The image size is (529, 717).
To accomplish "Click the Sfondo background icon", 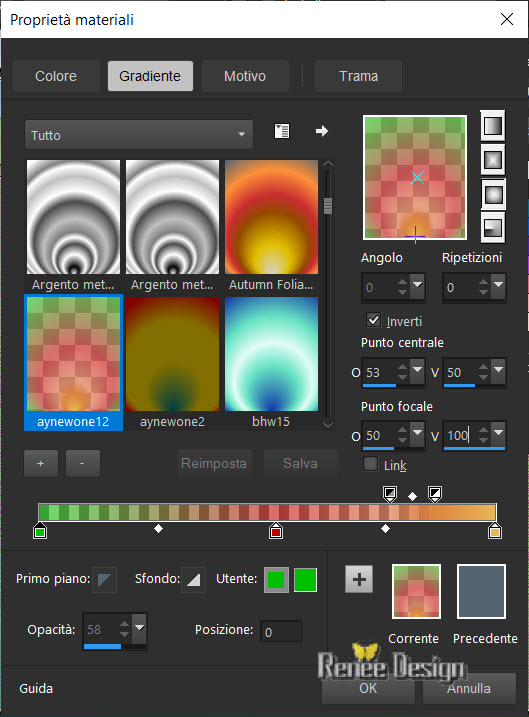I will click(x=193, y=580).
